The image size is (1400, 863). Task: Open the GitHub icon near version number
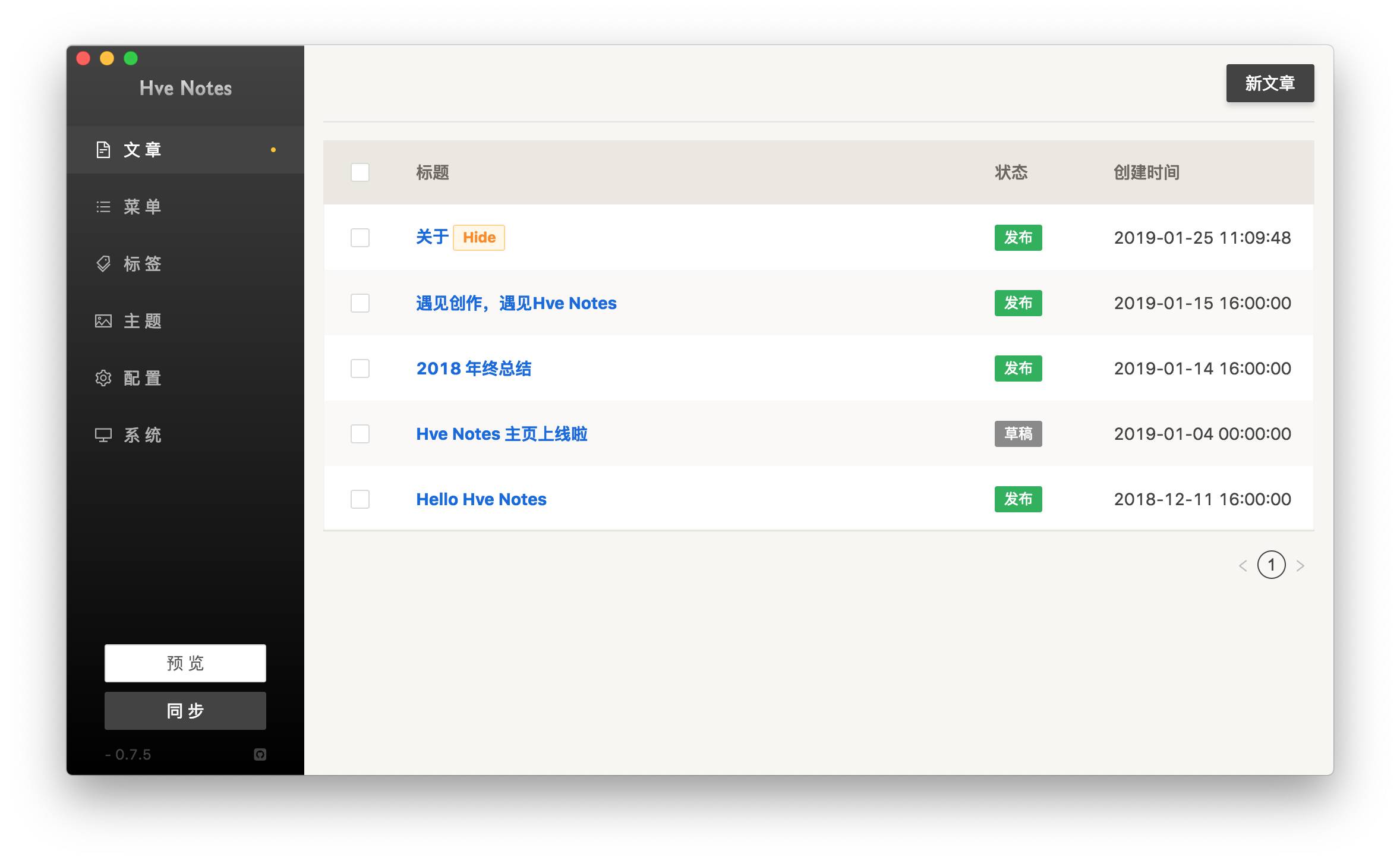pos(260,754)
